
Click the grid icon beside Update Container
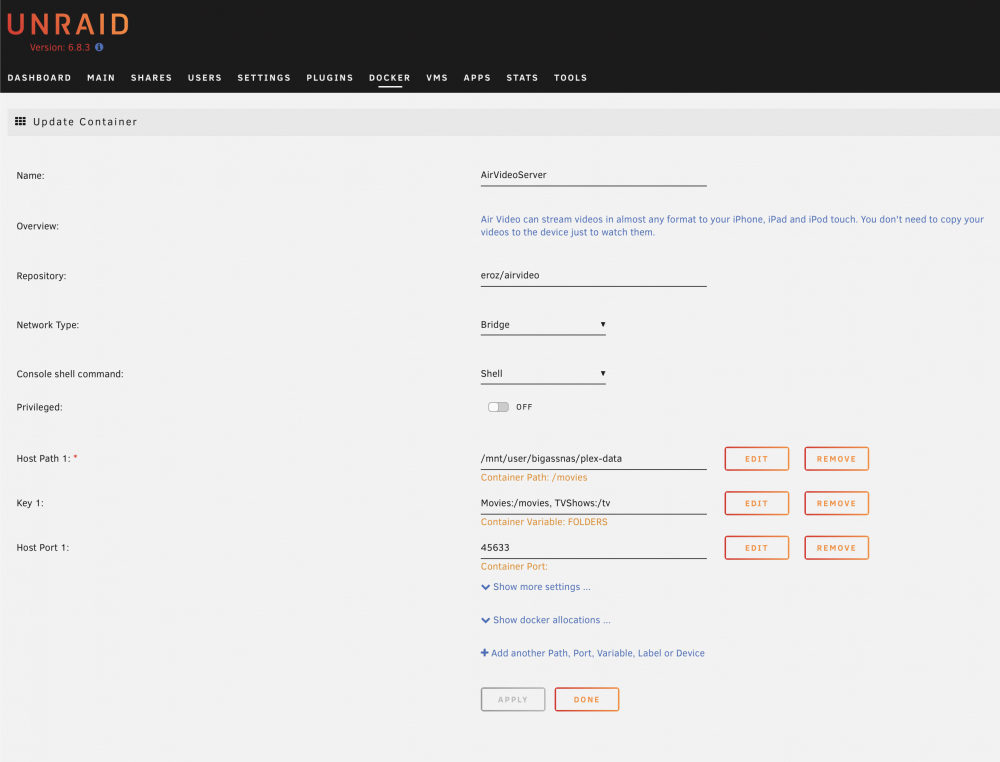click(20, 121)
